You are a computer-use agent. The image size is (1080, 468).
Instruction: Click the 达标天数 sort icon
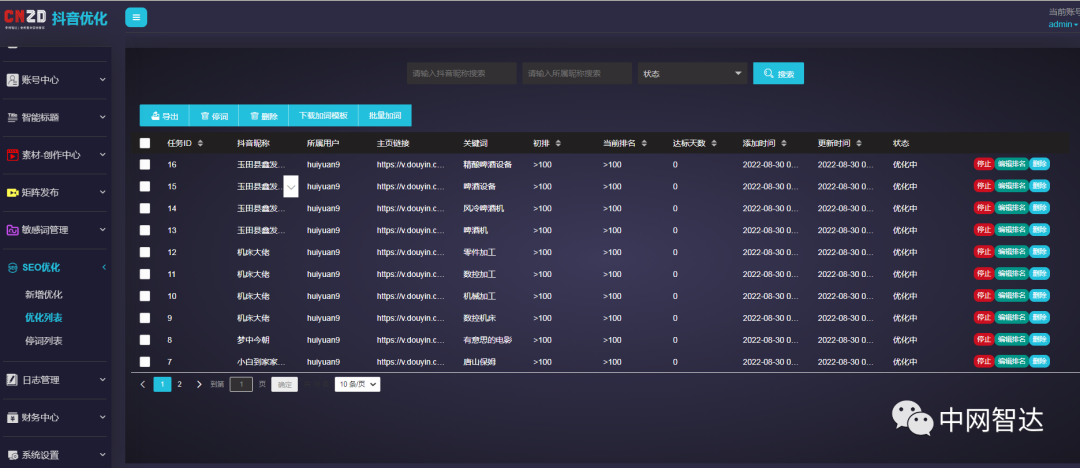coord(716,143)
